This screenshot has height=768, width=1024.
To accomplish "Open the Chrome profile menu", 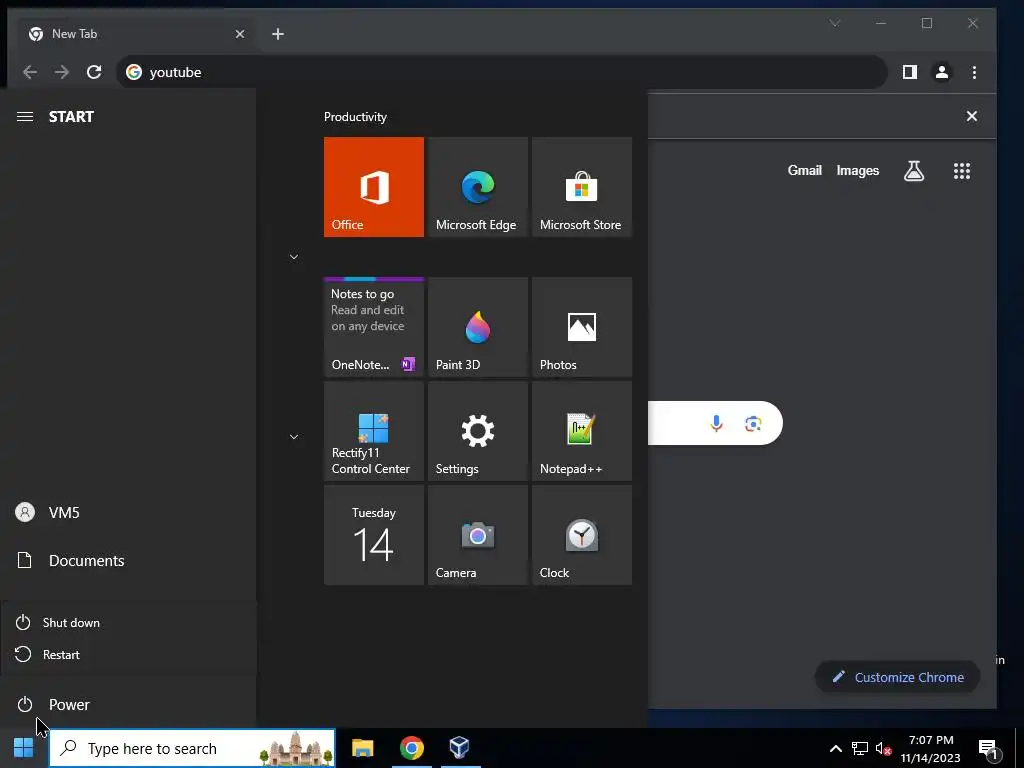I will click(x=942, y=72).
